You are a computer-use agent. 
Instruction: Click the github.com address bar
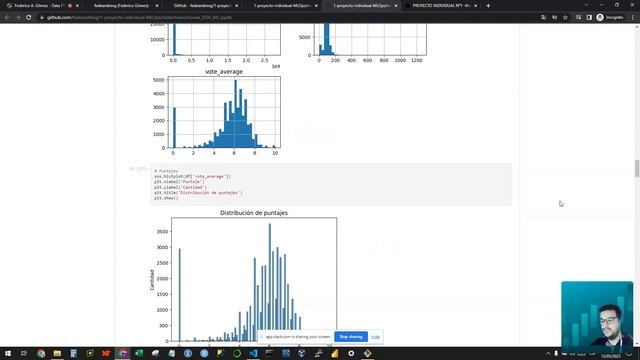pyautogui.click(x=286, y=18)
